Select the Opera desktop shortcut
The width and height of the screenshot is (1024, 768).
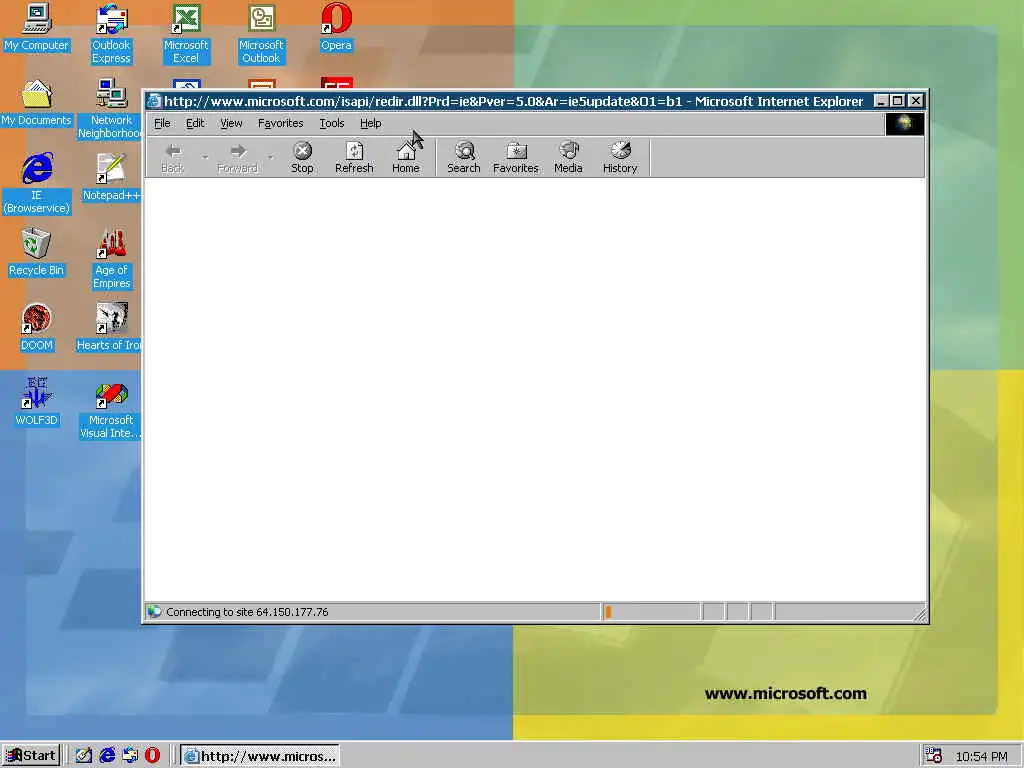[336, 27]
